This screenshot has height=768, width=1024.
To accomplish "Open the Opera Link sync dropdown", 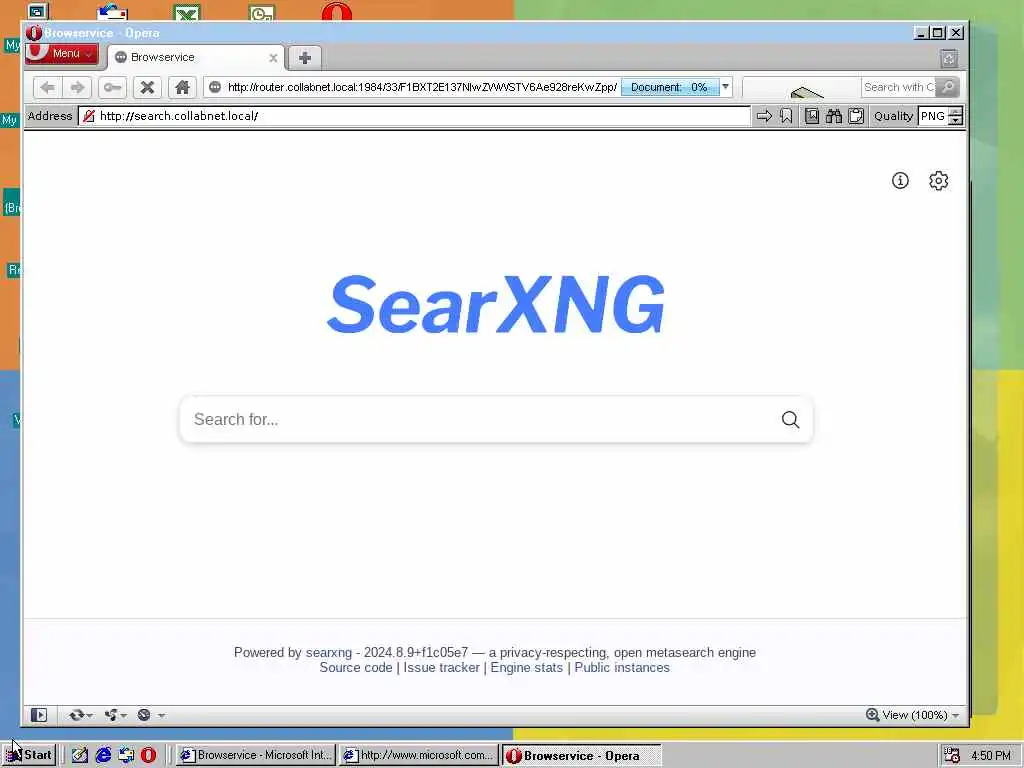I will click(80, 715).
